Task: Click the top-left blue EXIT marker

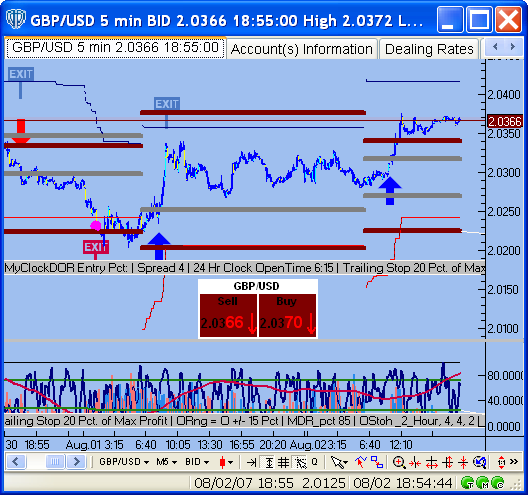Action: click(21, 74)
